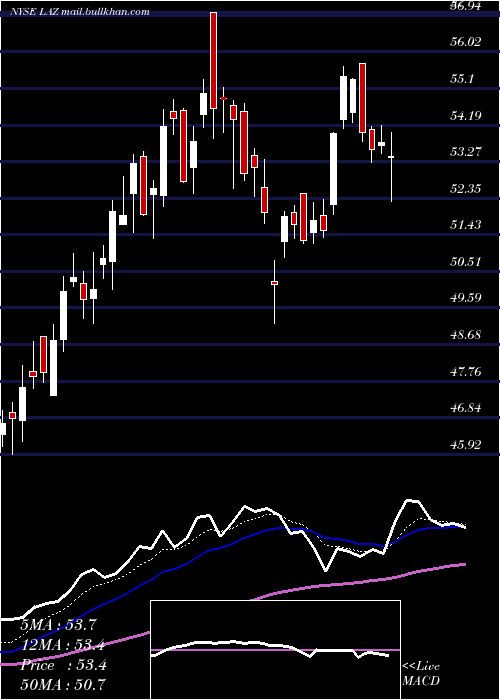Click the 'NYSE LAZ mail.bullkhan.com' header text
Screen dimensions: 500x700
point(79,12)
